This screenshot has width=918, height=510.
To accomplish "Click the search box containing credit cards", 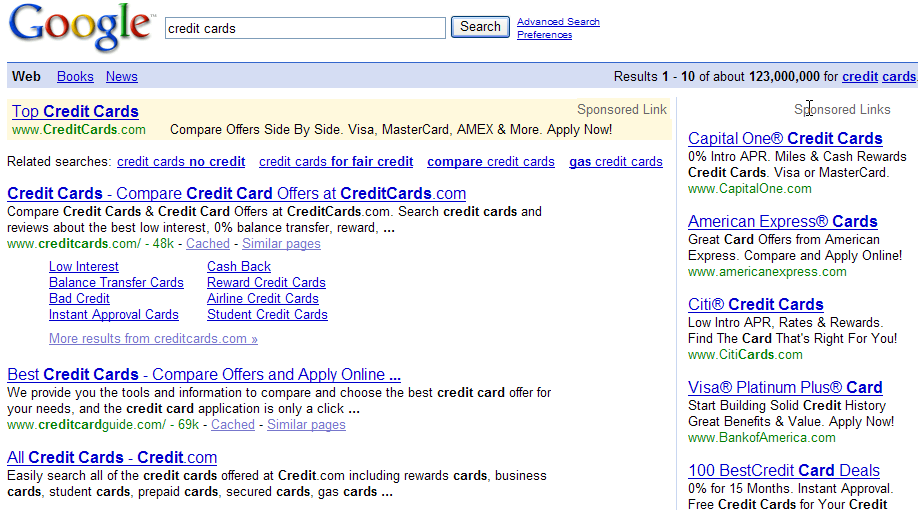I will (x=305, y=28).
